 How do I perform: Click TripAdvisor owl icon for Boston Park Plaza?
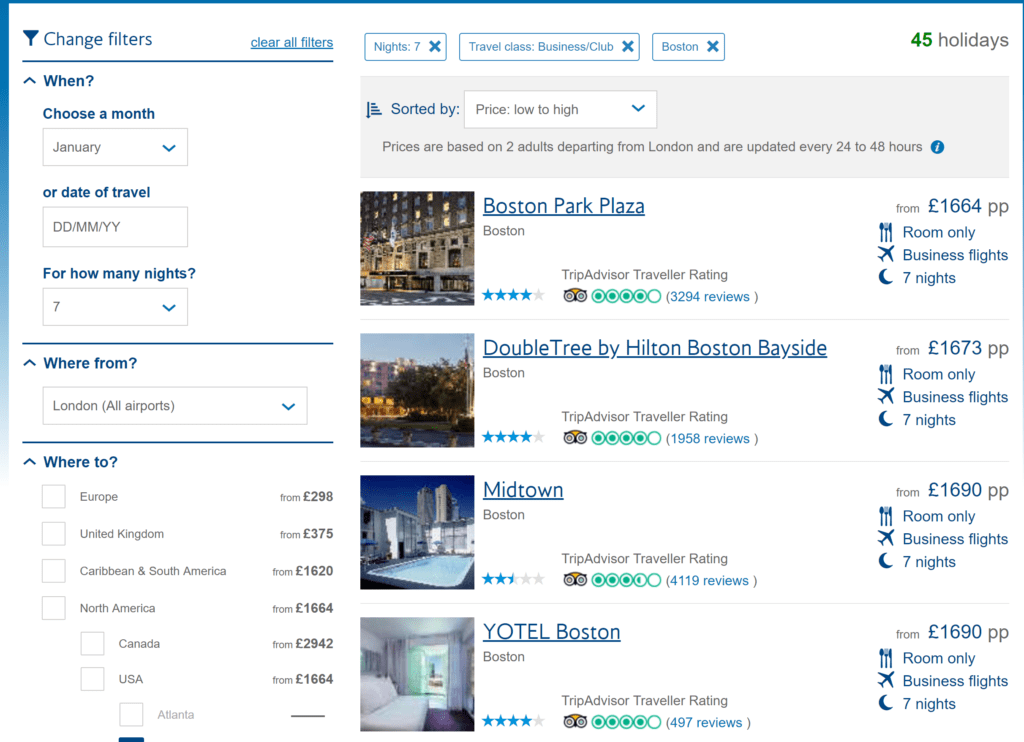[575, 296]
